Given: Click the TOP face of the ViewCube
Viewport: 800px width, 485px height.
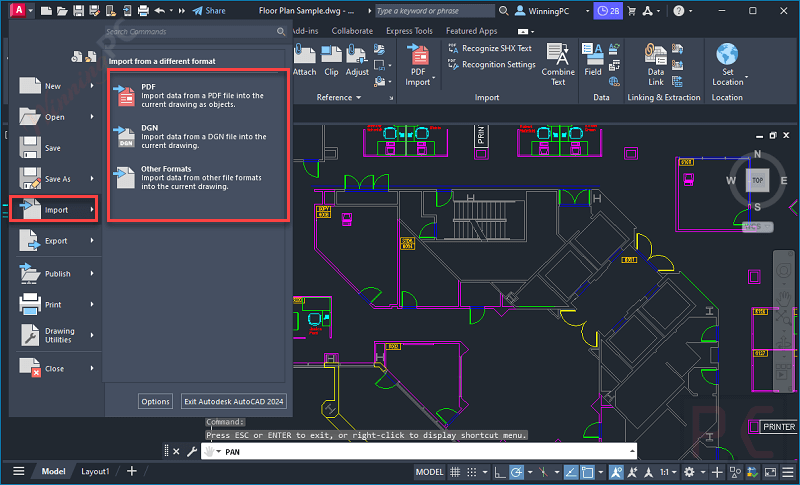Looking at the screenshot, I should coord(758,180).
